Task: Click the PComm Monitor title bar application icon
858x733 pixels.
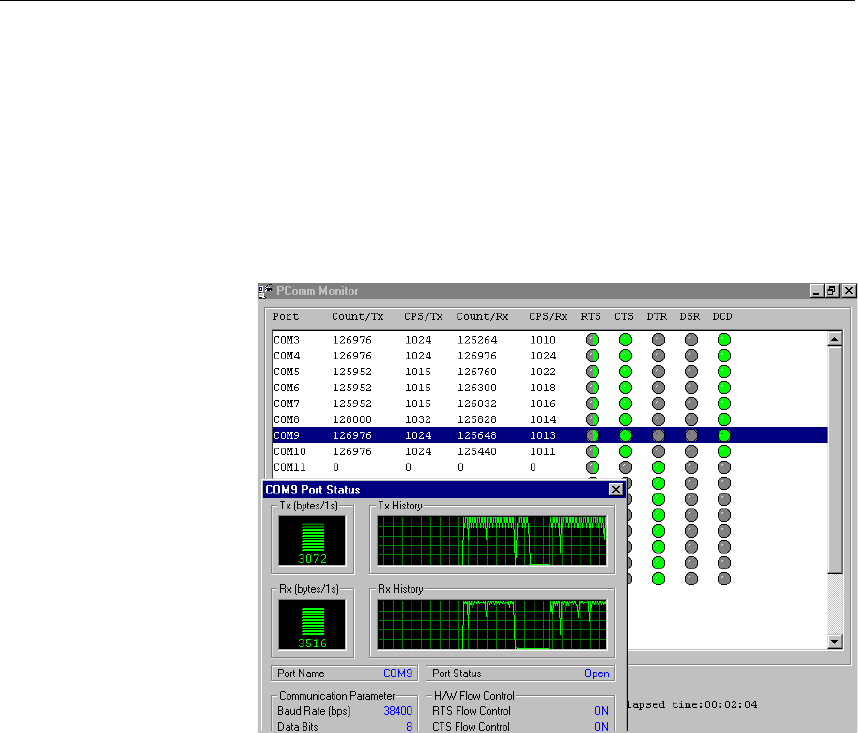Action: [265, 291]
